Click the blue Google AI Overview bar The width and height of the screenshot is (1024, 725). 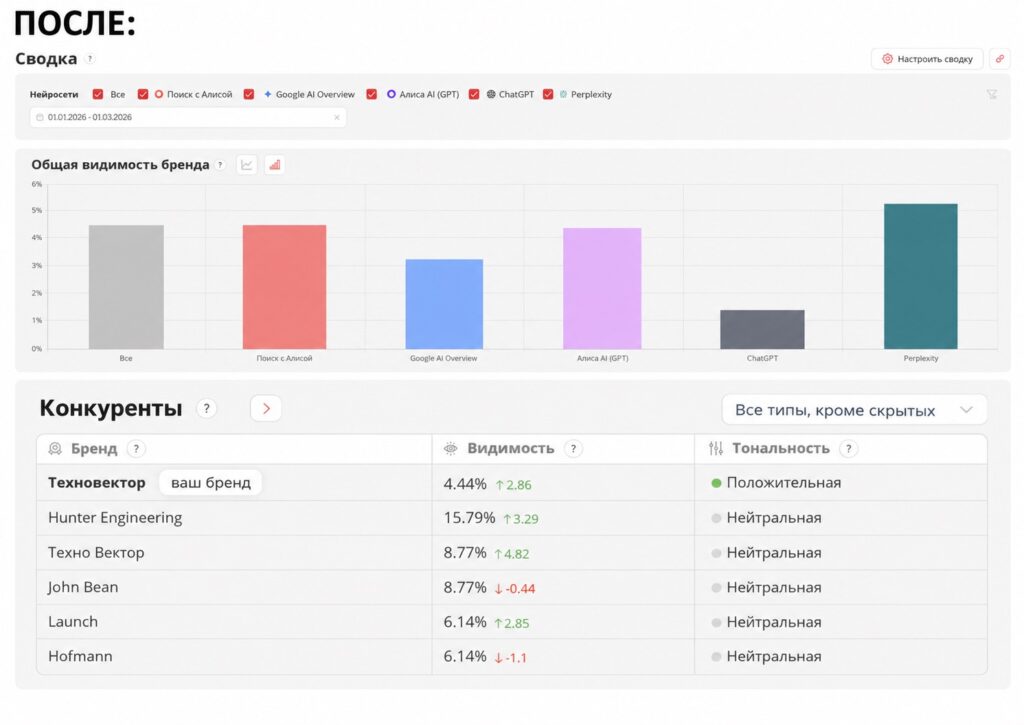point(444,304)
